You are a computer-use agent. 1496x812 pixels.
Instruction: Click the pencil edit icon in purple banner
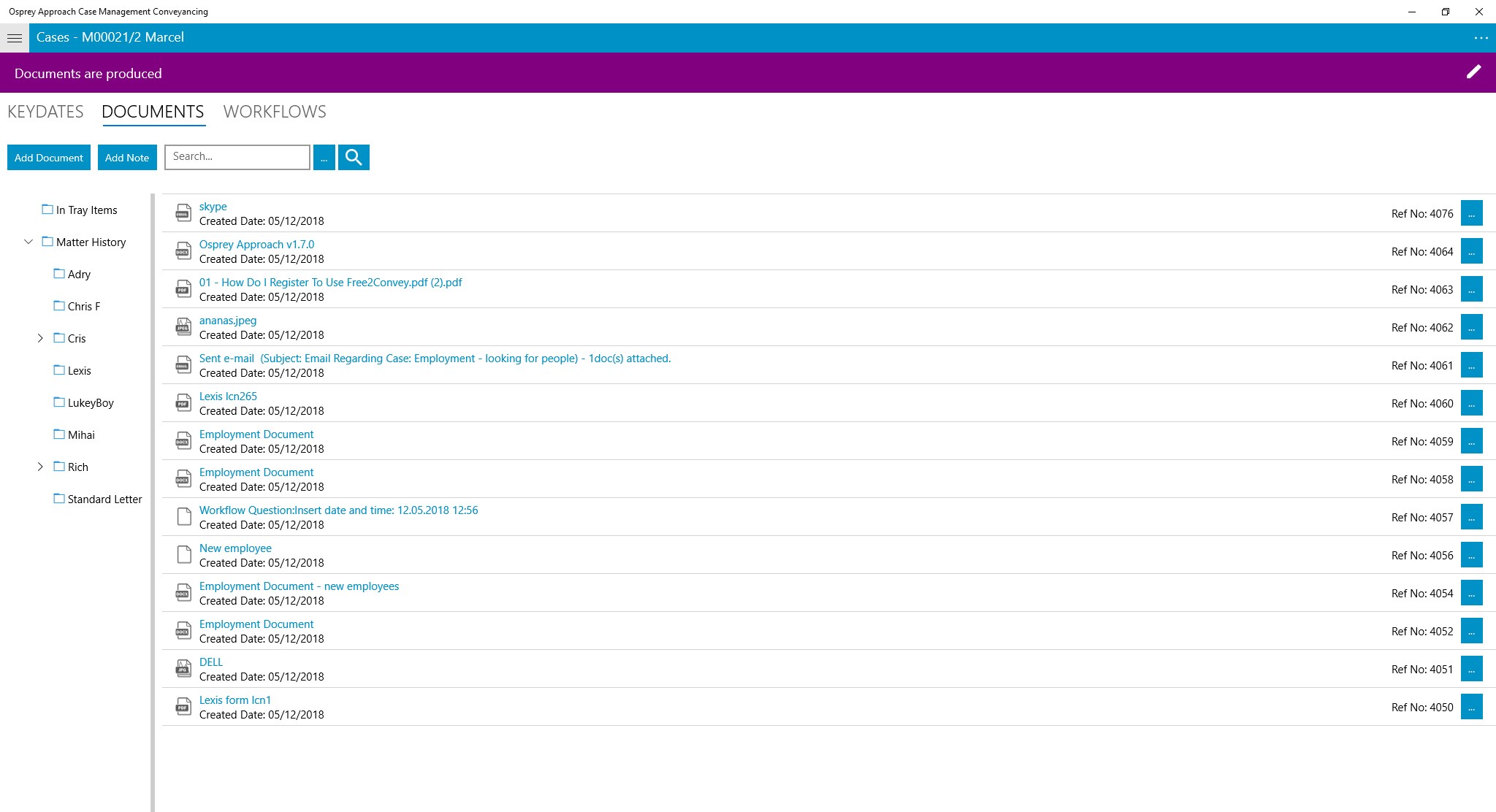tap(1473, 72)
